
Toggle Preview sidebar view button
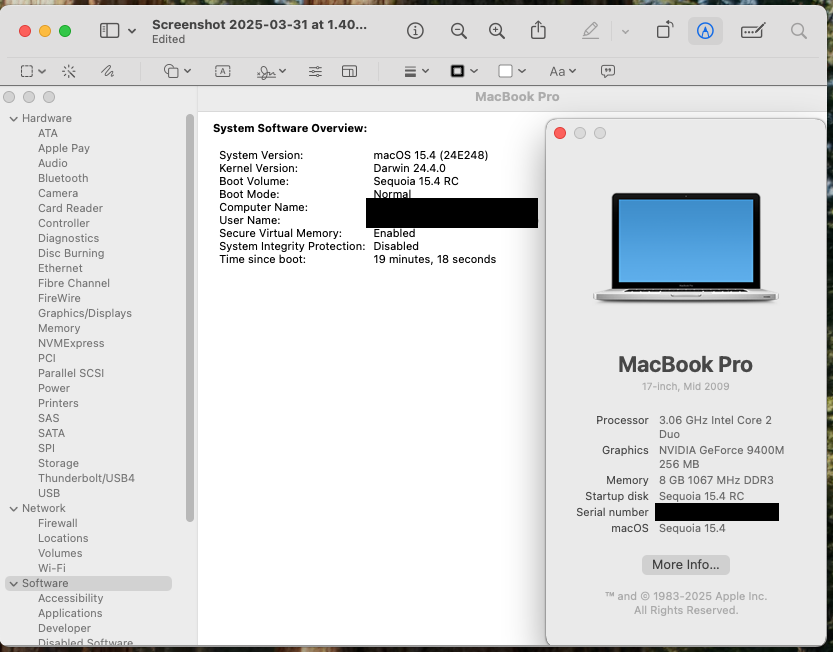tap(109, 31)
